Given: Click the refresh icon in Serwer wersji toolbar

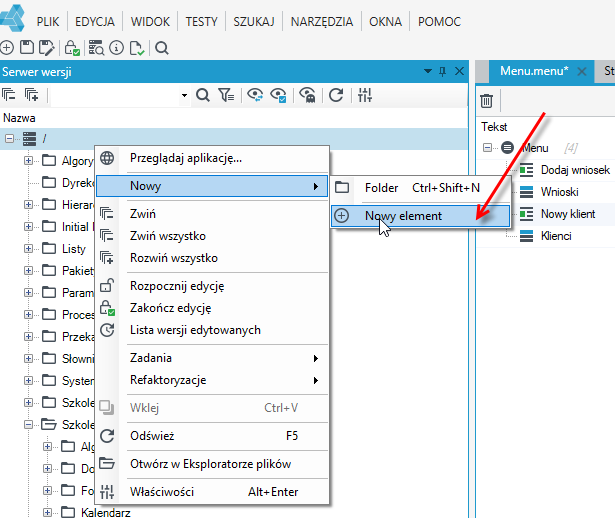Looking at the screenshot, I should (336, 95).
